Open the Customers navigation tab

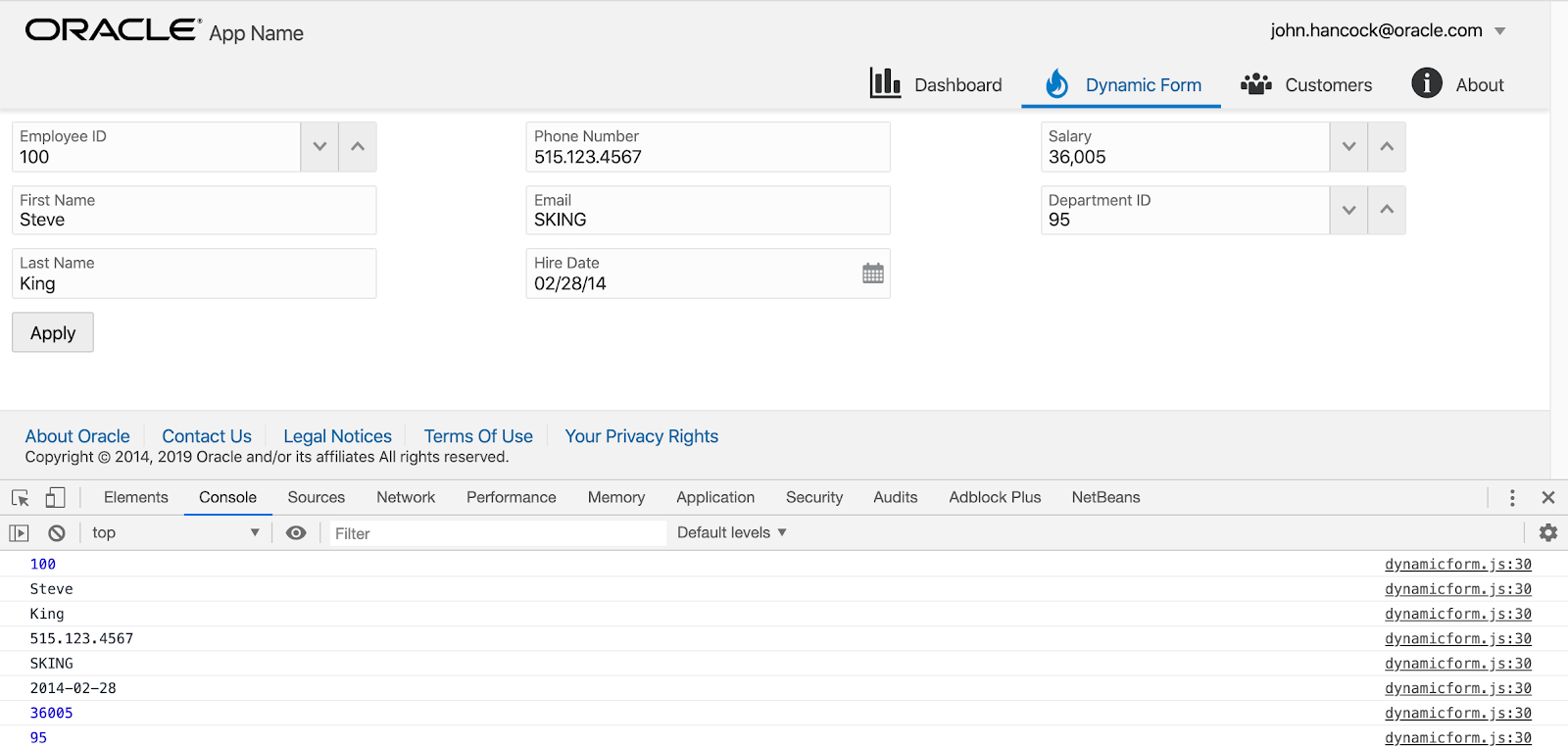pos(1306,85)
